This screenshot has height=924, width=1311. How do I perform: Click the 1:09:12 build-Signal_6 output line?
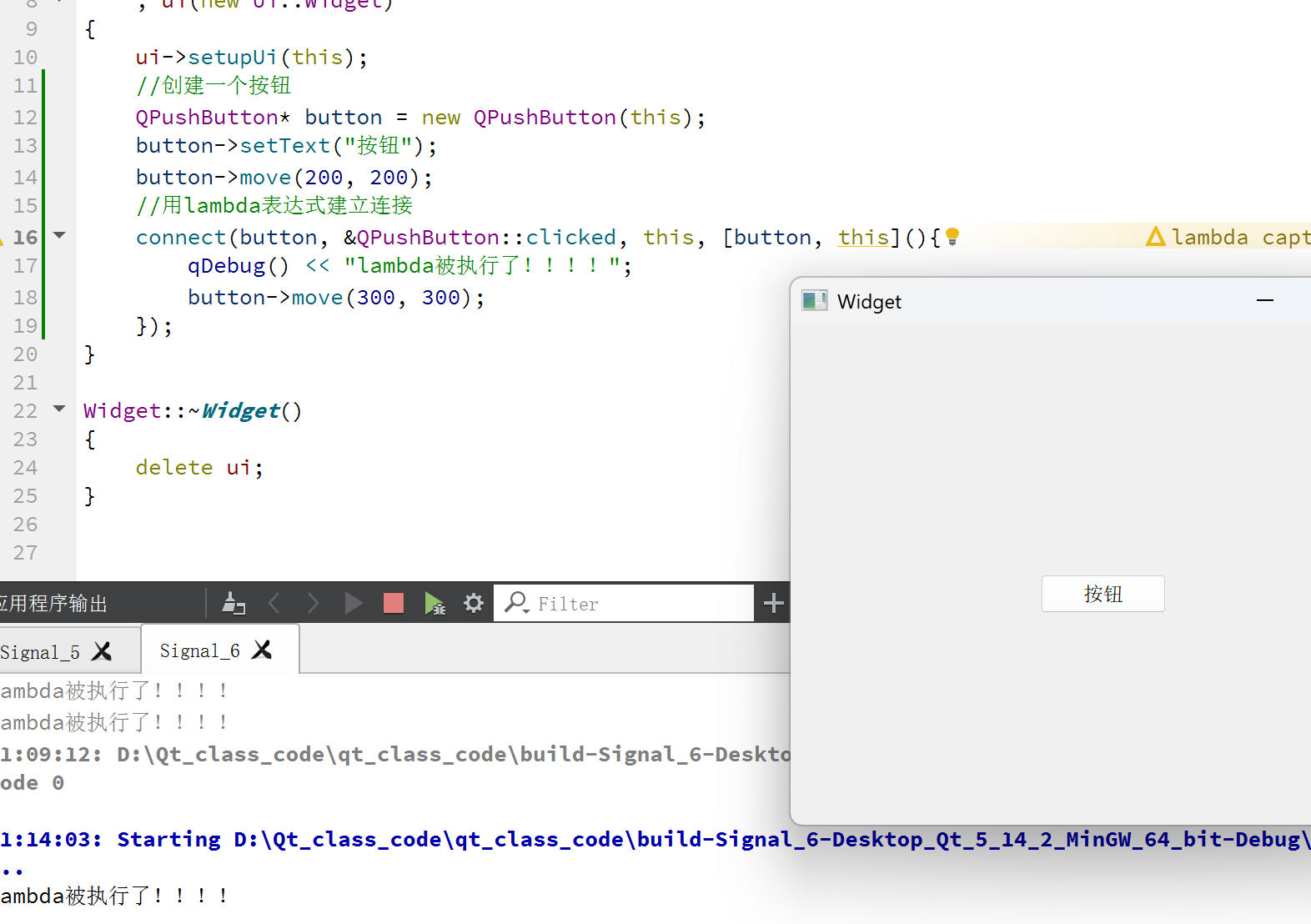395,754
